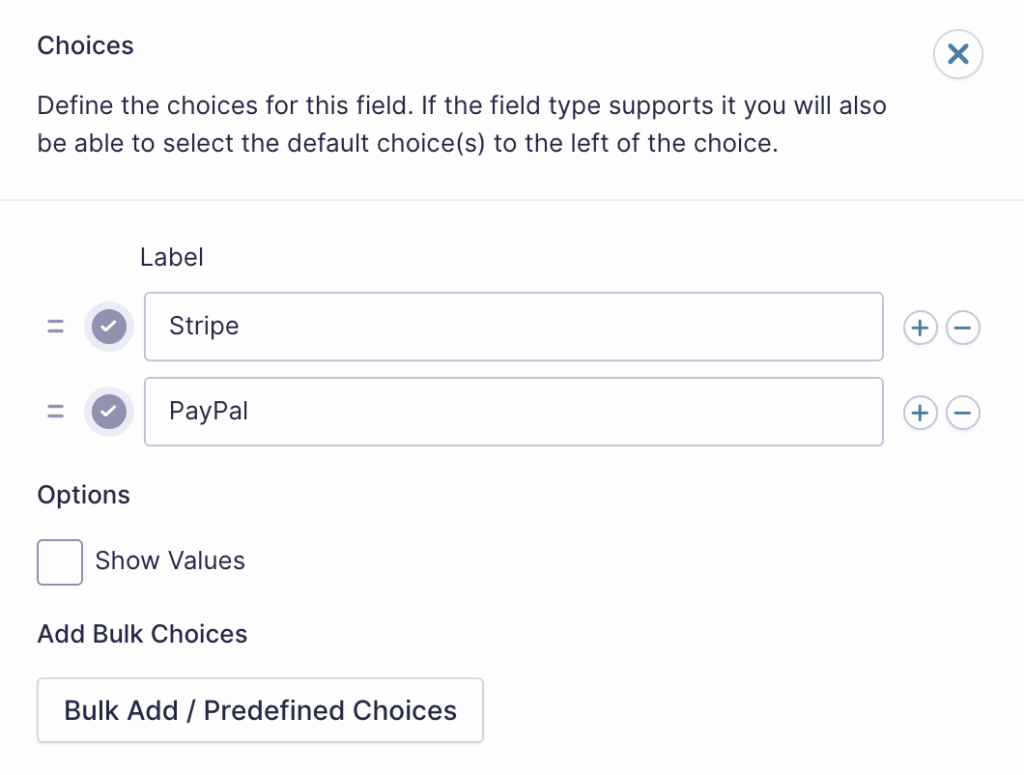1024x775 pixels.
Task: Unset the default checkmark for Stripe
Action: 109,327
